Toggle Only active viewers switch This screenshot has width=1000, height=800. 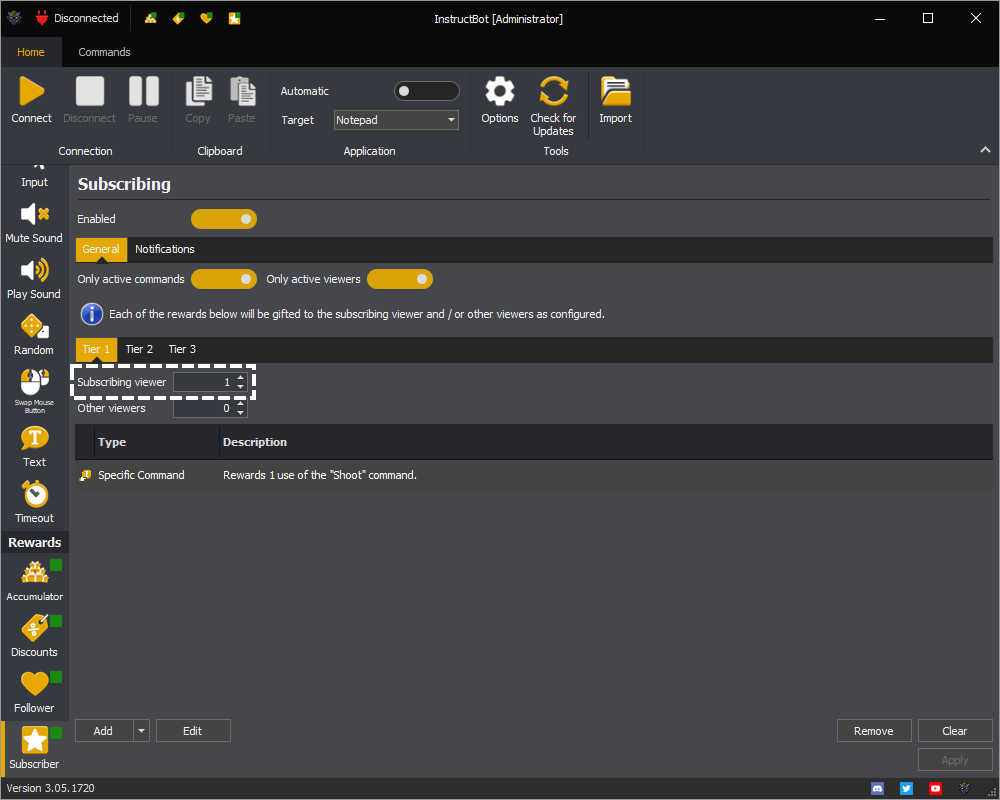pyautogui.click(x=400, y=279)
